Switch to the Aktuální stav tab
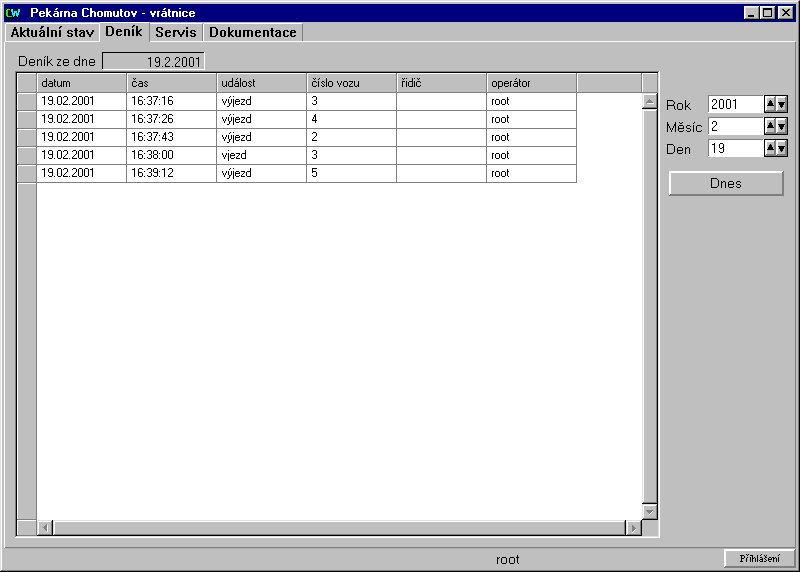The height and width of the screenshot is (572, 800). [53, 32]
